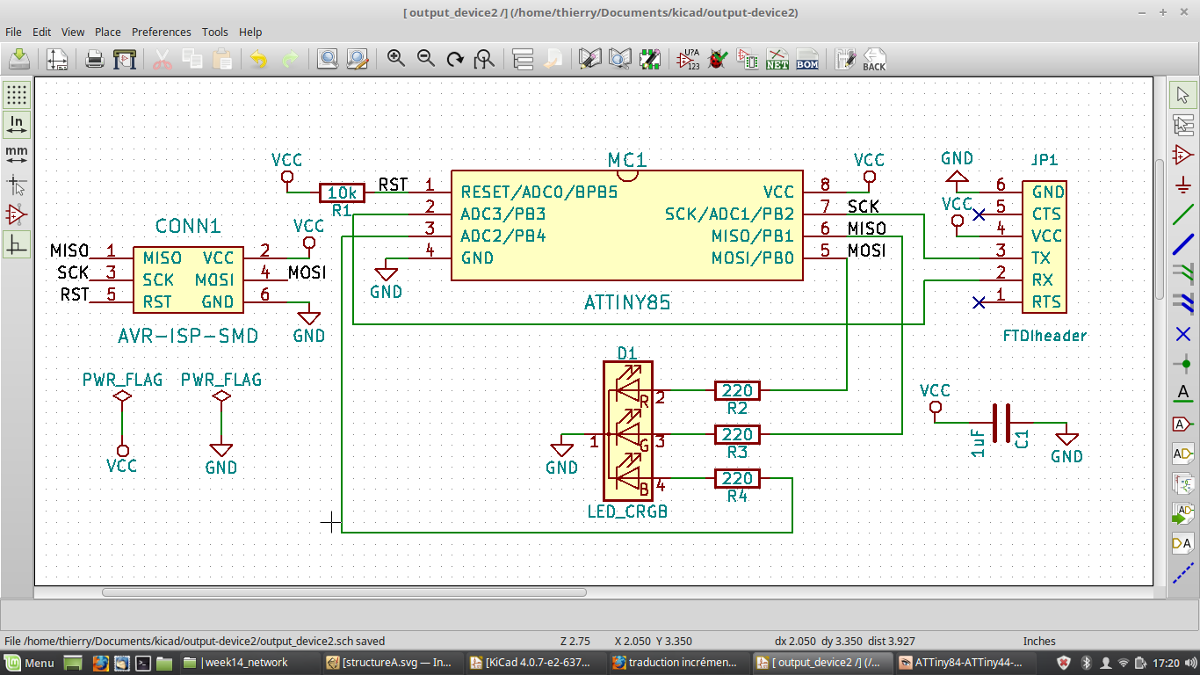Toggle the cursor shape button
The image size is (1200, 675).
pyautogui.click(x=17, y=185)
